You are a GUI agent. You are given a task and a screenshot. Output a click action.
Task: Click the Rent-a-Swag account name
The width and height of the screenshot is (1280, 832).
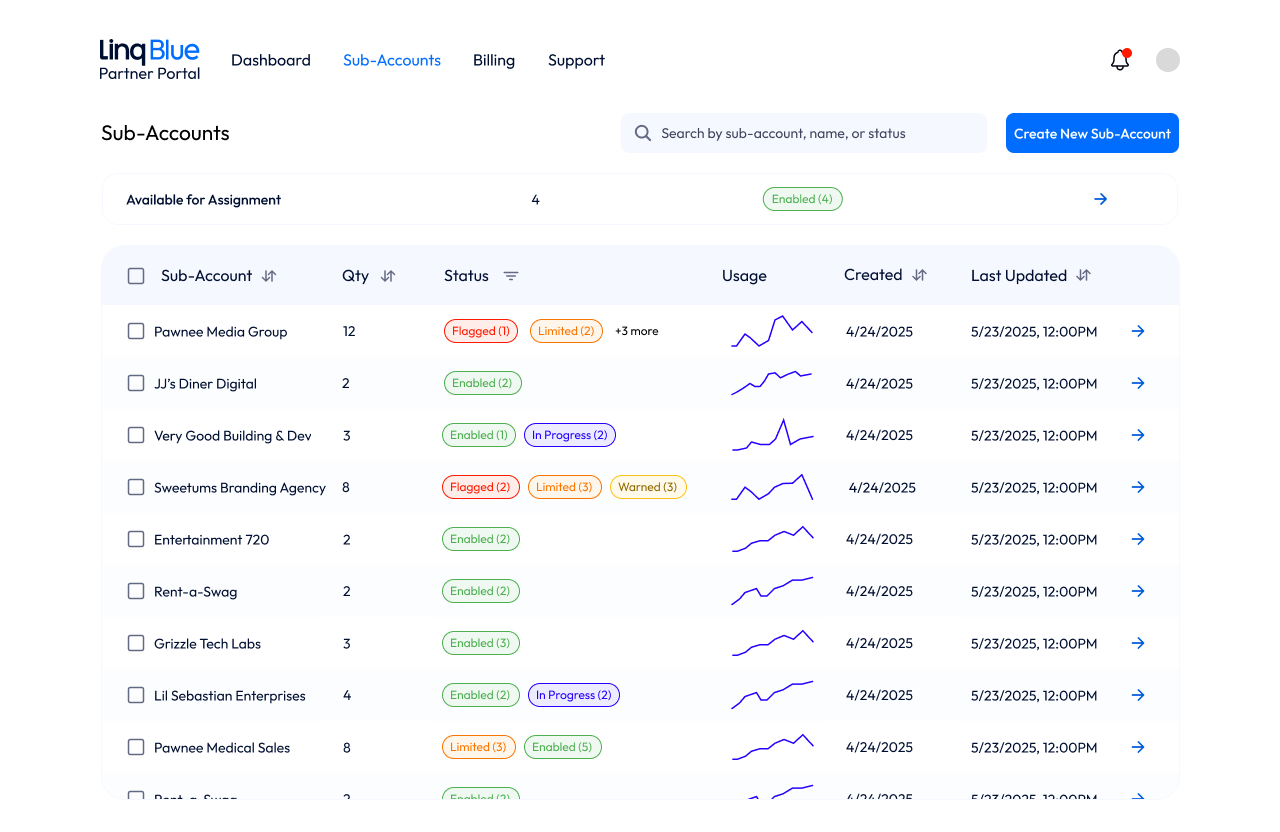[x=196, y=591]
